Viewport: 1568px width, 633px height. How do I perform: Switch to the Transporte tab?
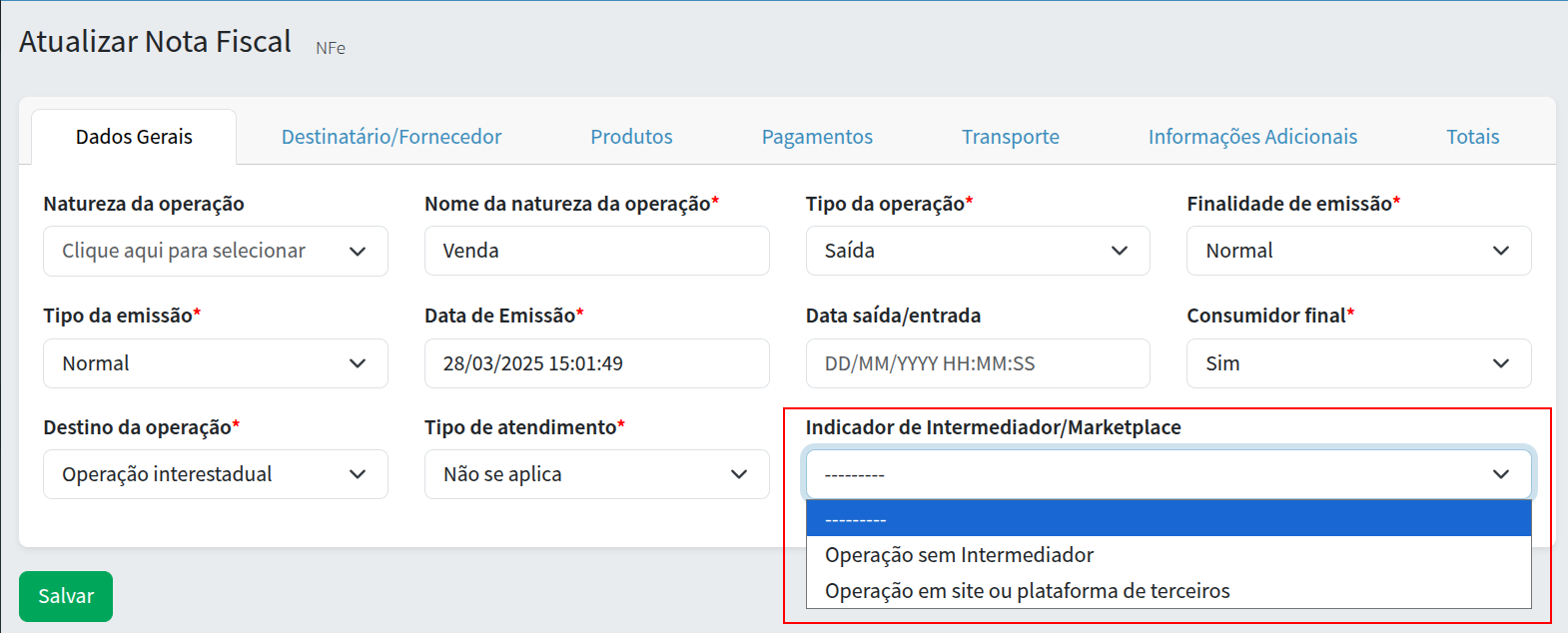pos(1010,137)
